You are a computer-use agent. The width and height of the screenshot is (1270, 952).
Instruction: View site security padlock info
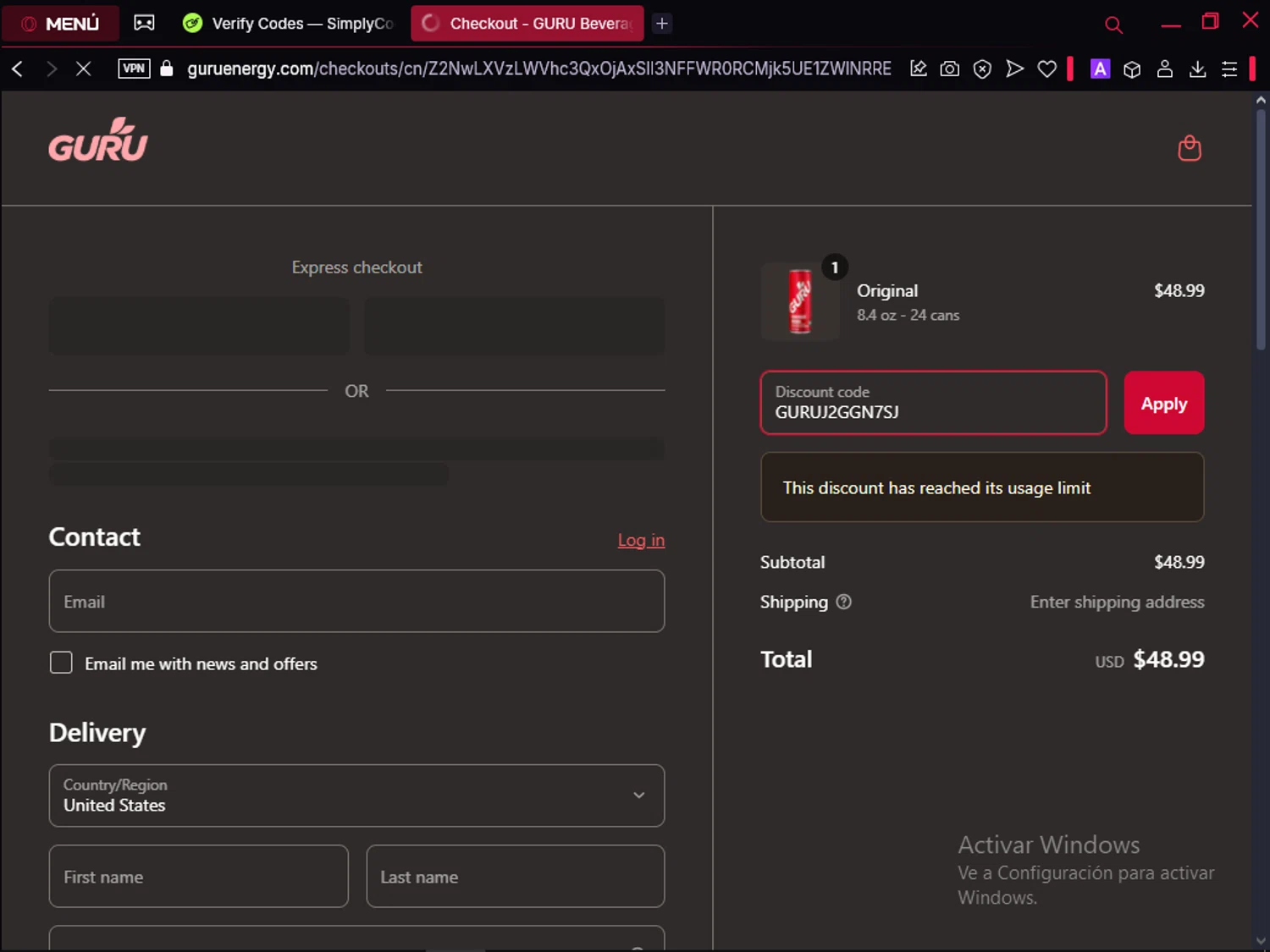167,69
